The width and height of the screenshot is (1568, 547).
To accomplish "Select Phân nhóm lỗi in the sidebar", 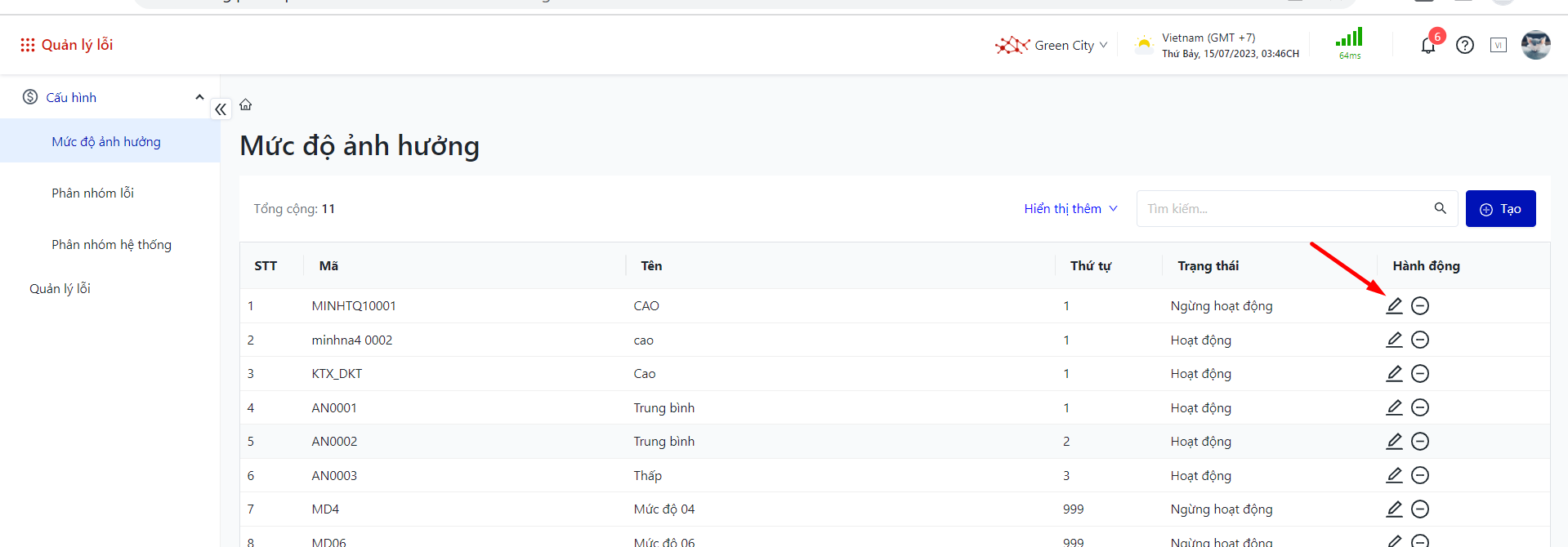I will 93,193.
